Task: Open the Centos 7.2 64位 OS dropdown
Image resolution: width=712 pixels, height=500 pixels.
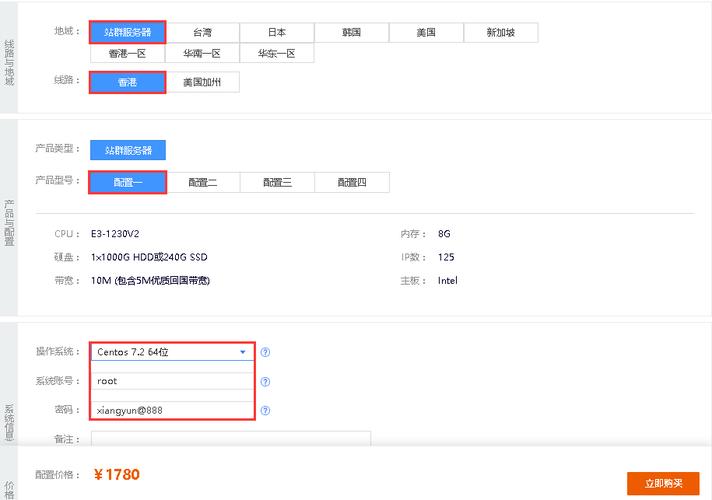Action: pyautogui.click(x=172, y=352)
